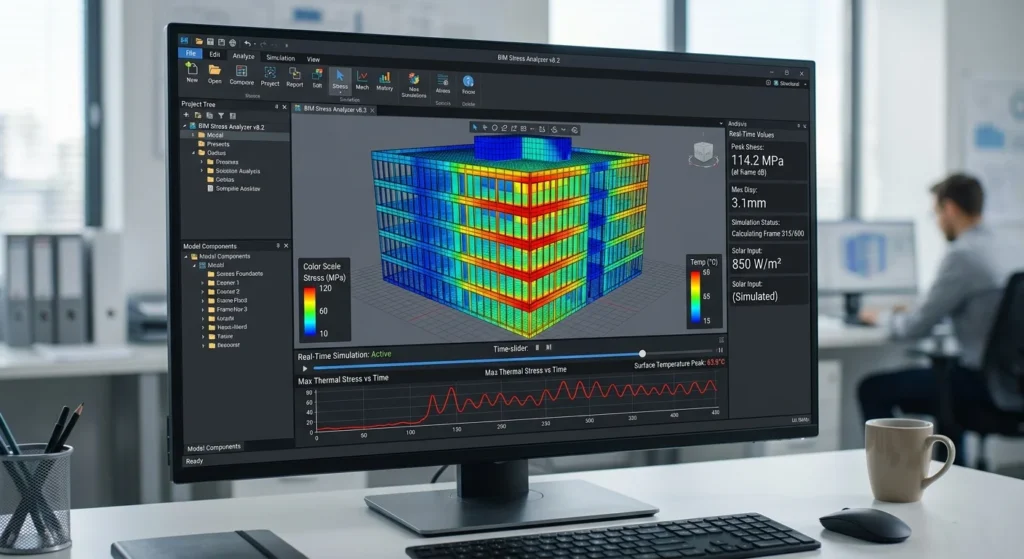Open the File menu
The height and width of the screenshot is (559, 1024).
click(x=191, y=53)
